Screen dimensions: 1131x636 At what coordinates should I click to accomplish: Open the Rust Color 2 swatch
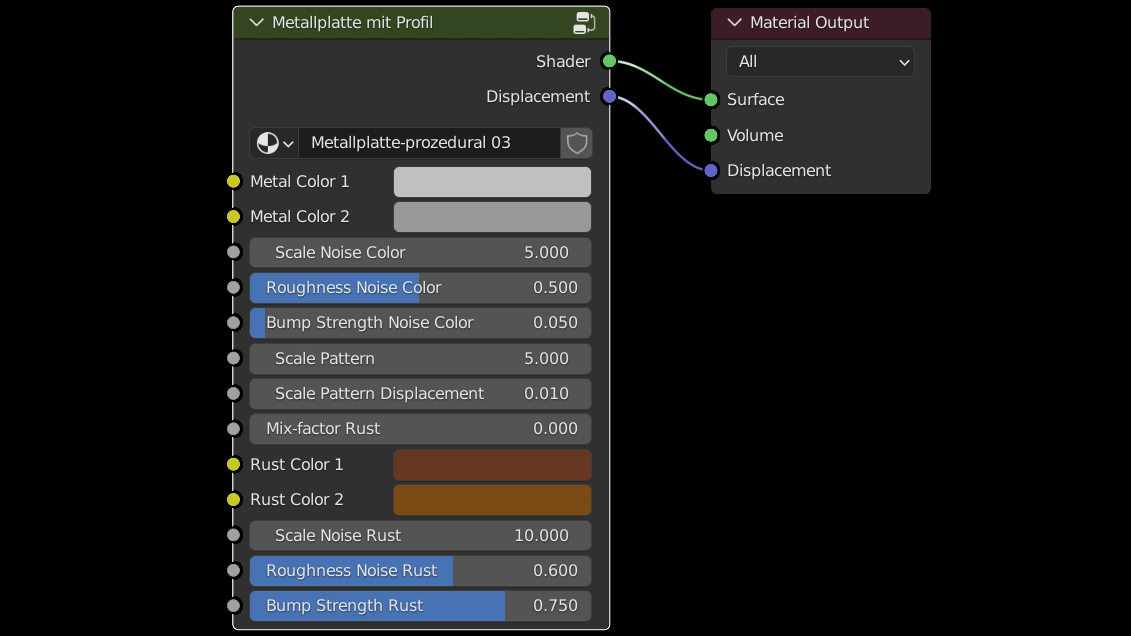tap(492, 500)
